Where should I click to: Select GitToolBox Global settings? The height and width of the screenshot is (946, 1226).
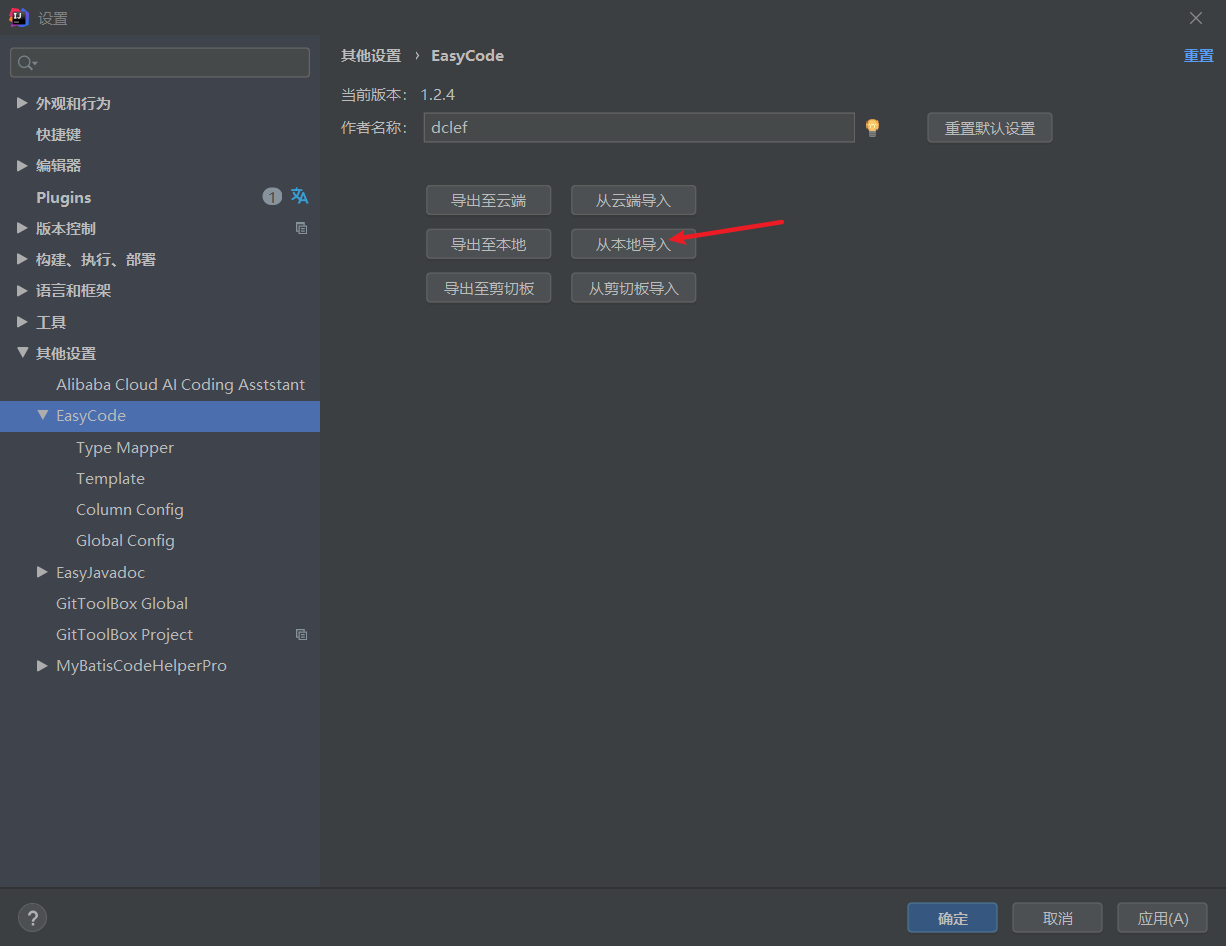[x=122, y=603]
